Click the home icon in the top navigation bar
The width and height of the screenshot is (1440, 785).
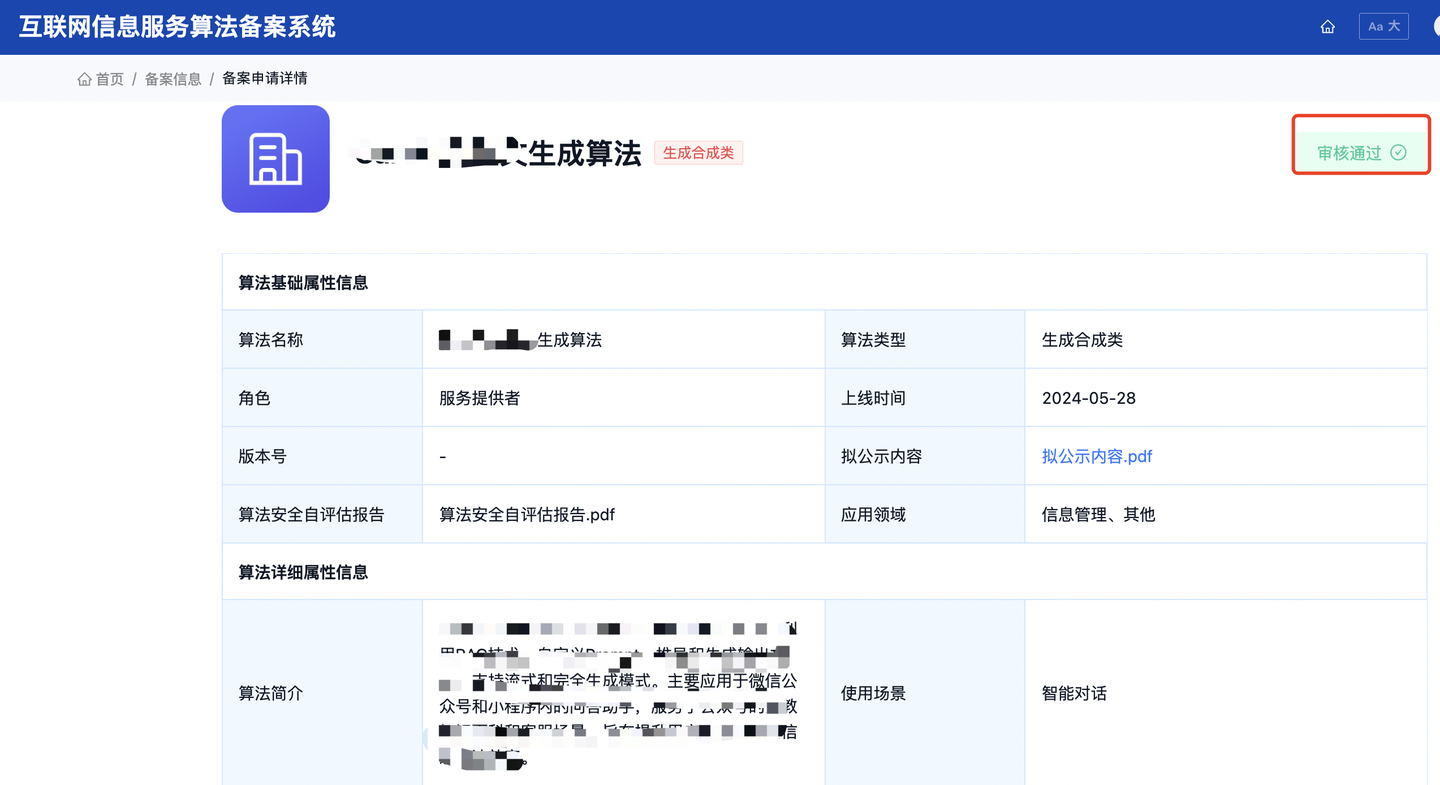point(1327,26)
